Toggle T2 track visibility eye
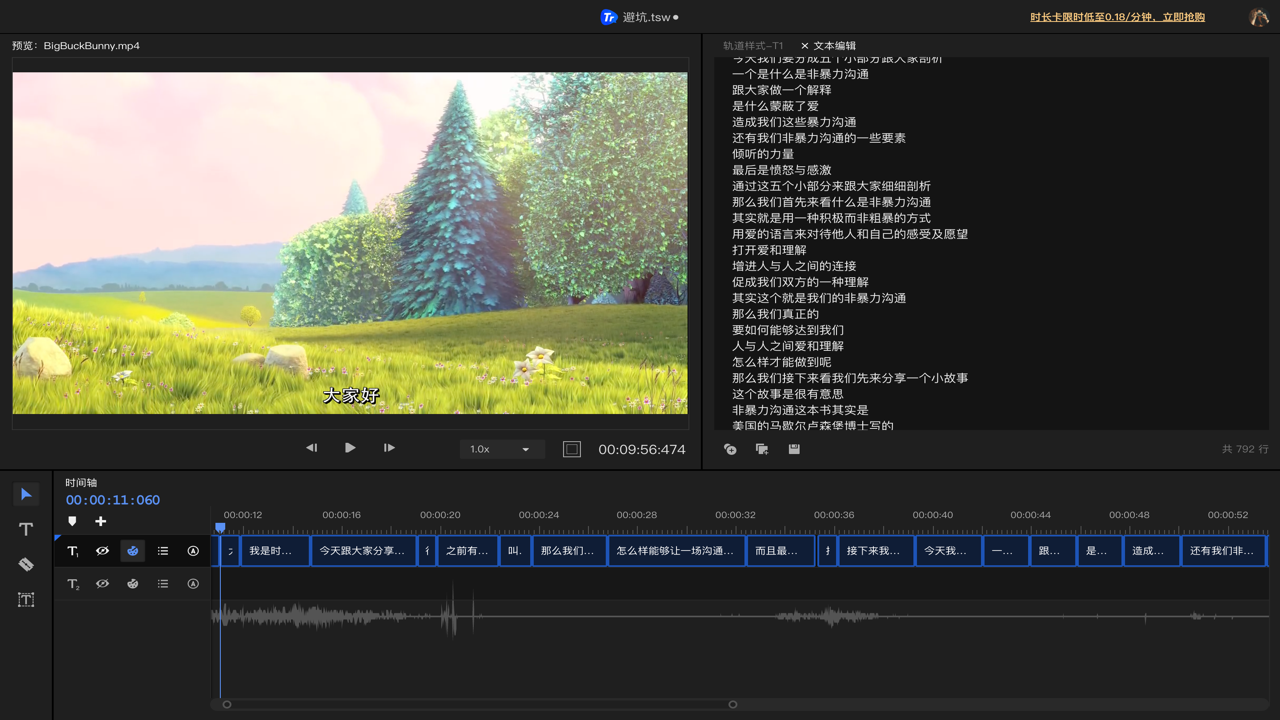The image size is (1280, 720). (102, 584)
